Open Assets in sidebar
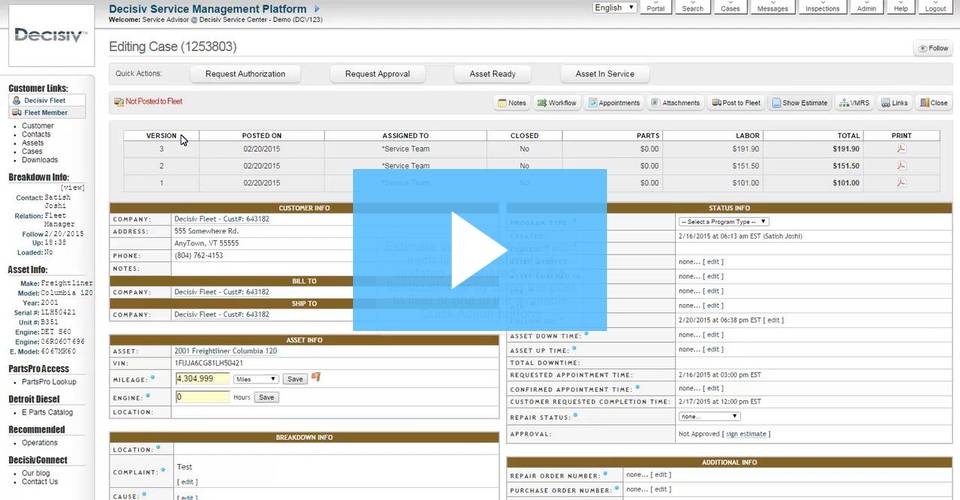 click(x=32, y=143)
